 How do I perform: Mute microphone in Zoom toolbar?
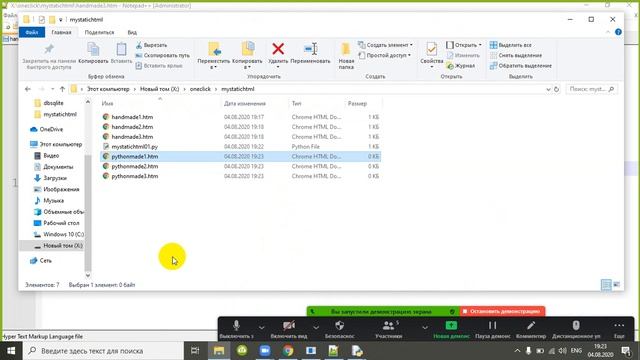point(236,329)
